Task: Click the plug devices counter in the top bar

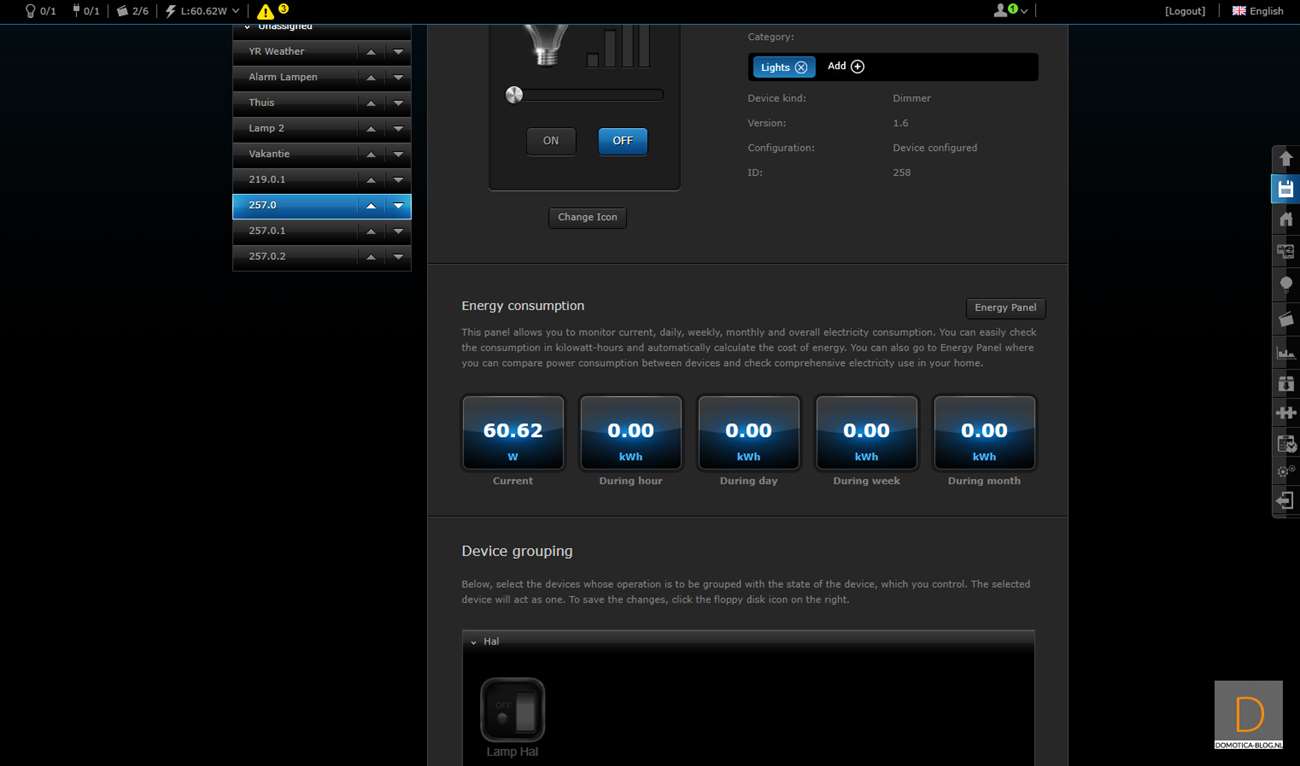Action: pyautogui.click(x=85, y=11)
